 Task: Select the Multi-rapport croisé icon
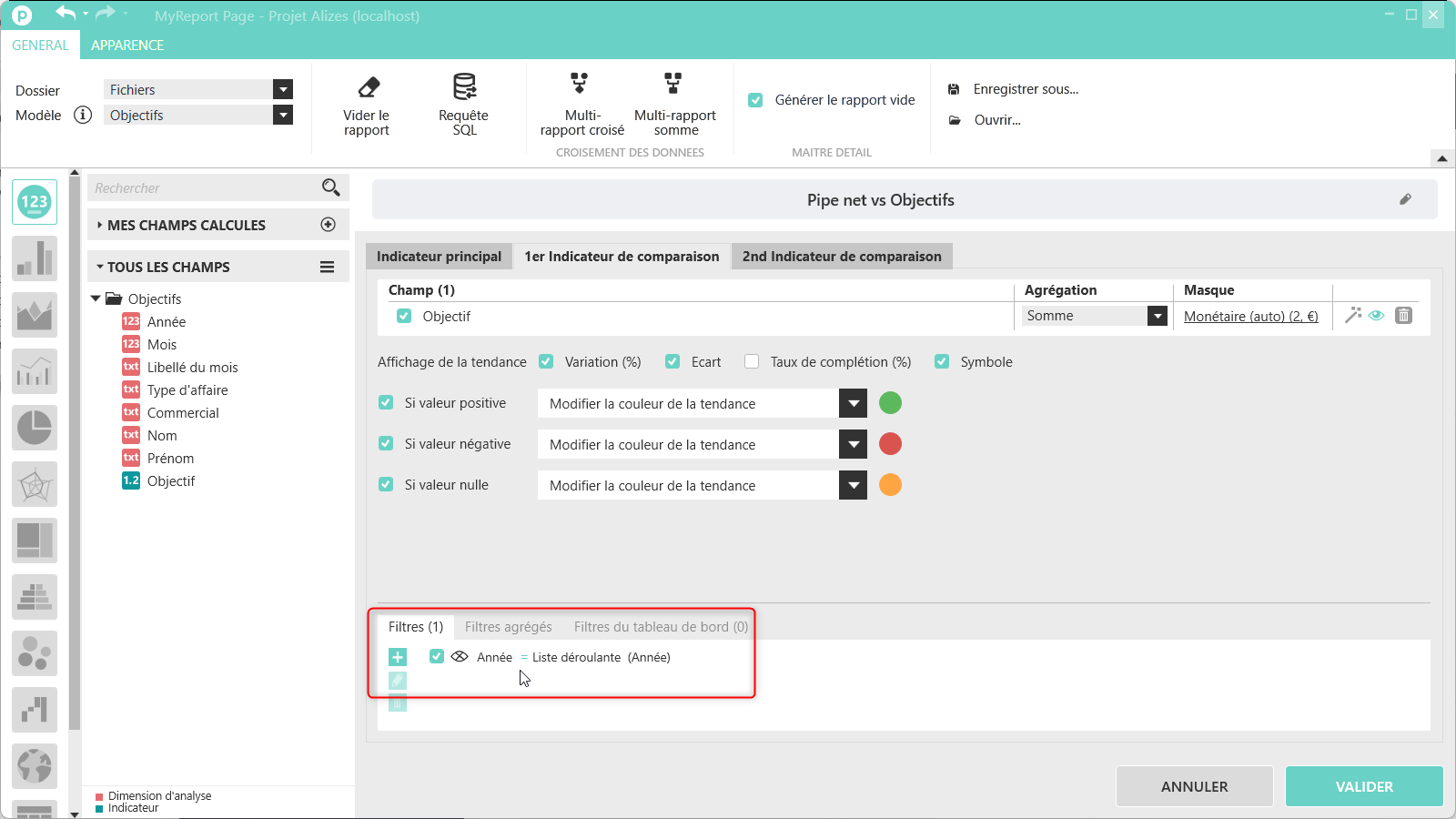pos(580,85)
